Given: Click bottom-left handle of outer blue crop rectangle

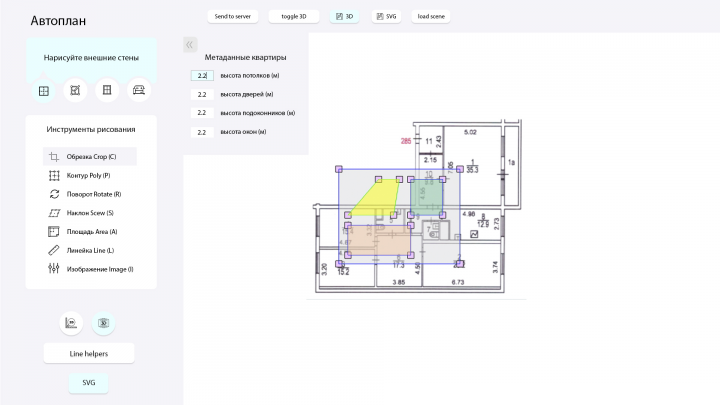Looking at the screenshot, I should tap(339, 264).
